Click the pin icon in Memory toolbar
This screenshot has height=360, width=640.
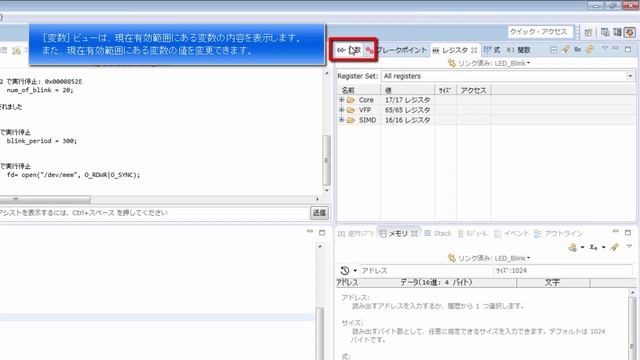[x=614, y=247]
